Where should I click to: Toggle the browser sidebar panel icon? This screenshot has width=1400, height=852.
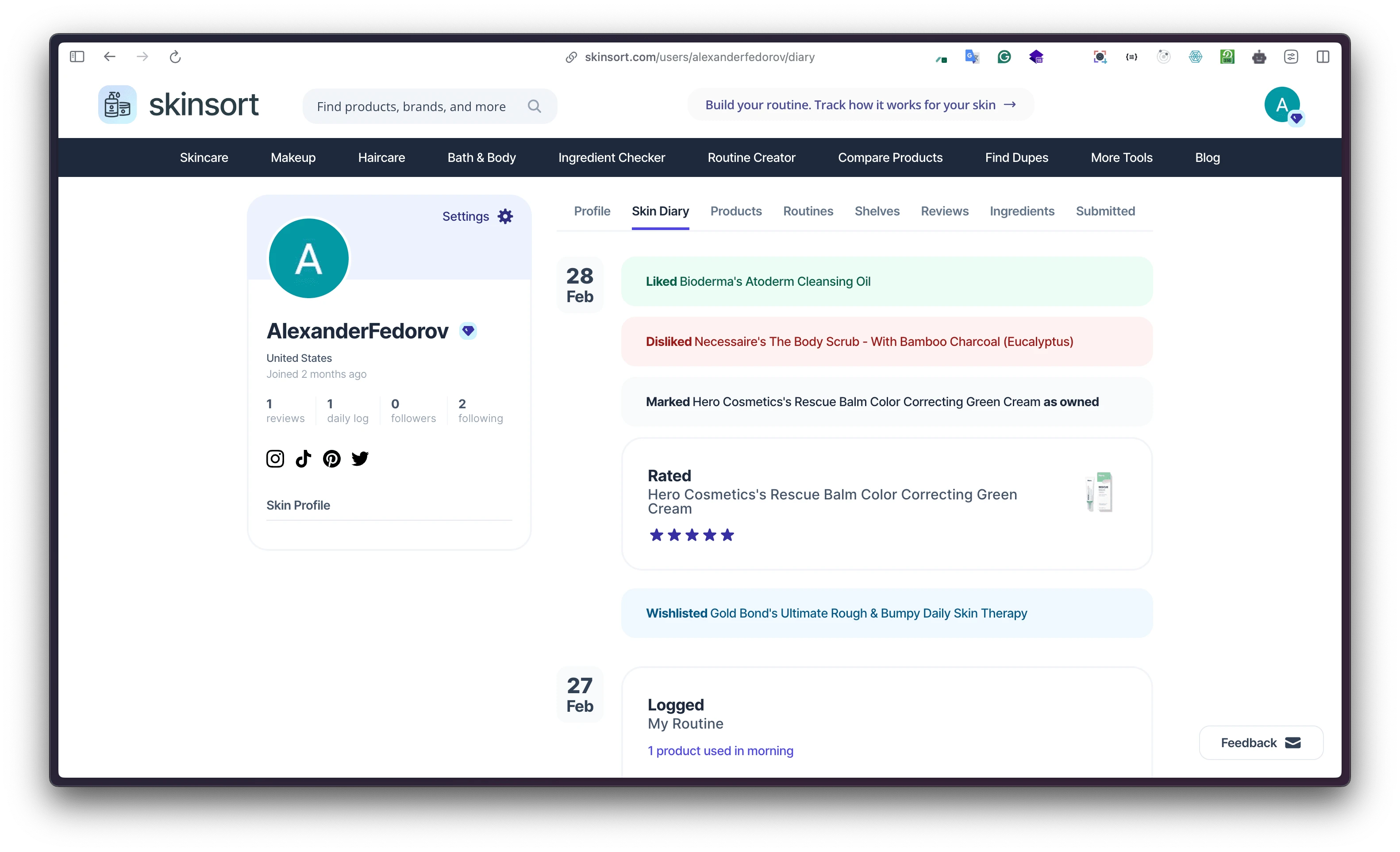(x=77, y=57)
